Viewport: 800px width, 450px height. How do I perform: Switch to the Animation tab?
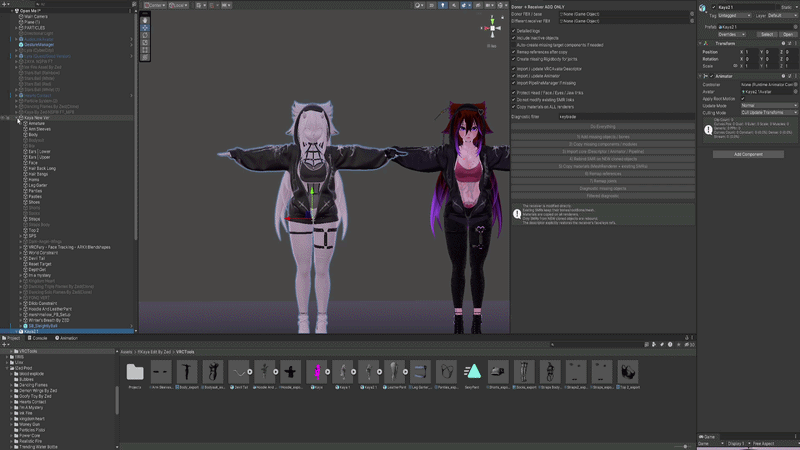point(66,338)
